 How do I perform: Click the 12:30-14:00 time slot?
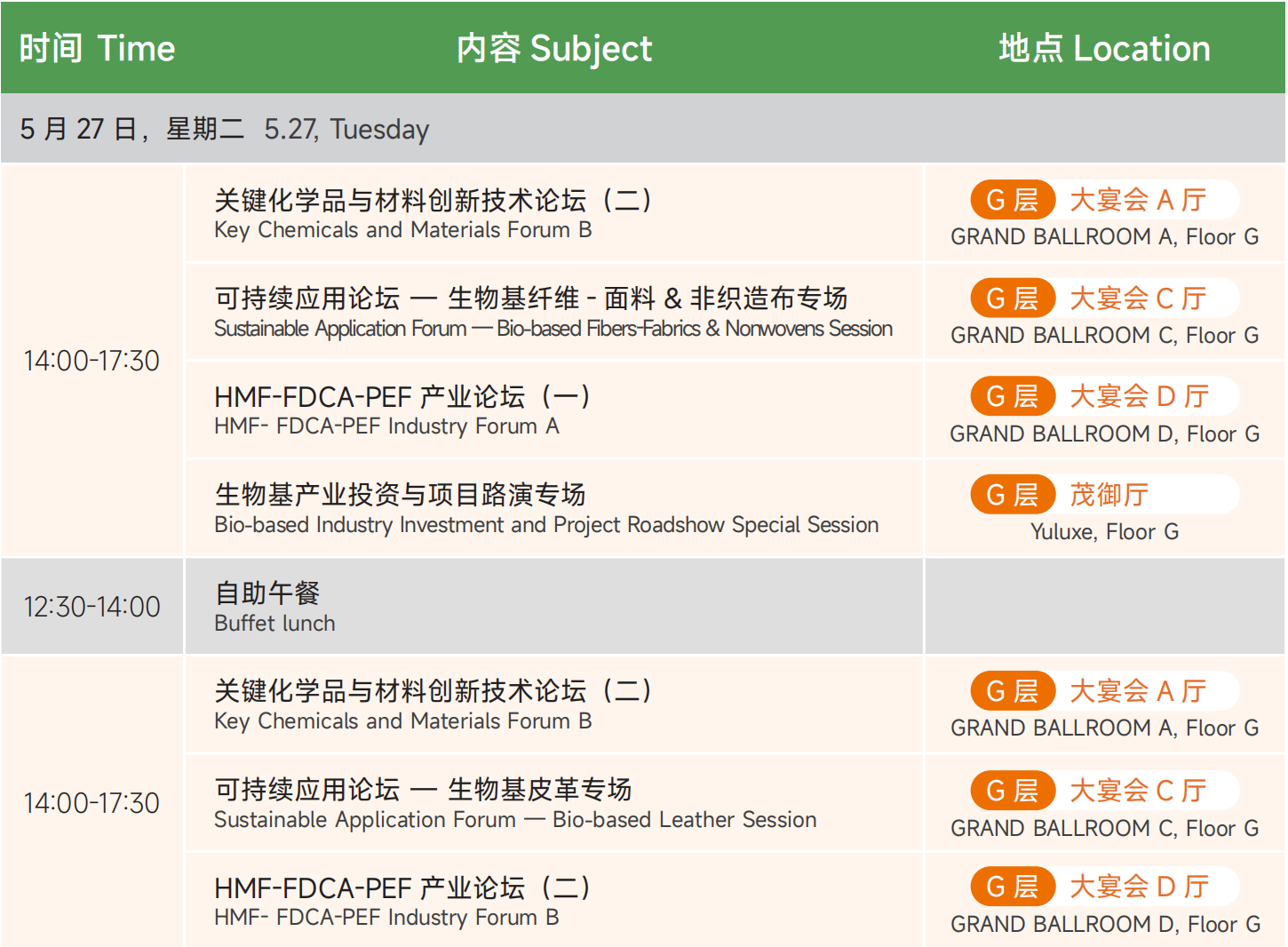coord(91,607)
